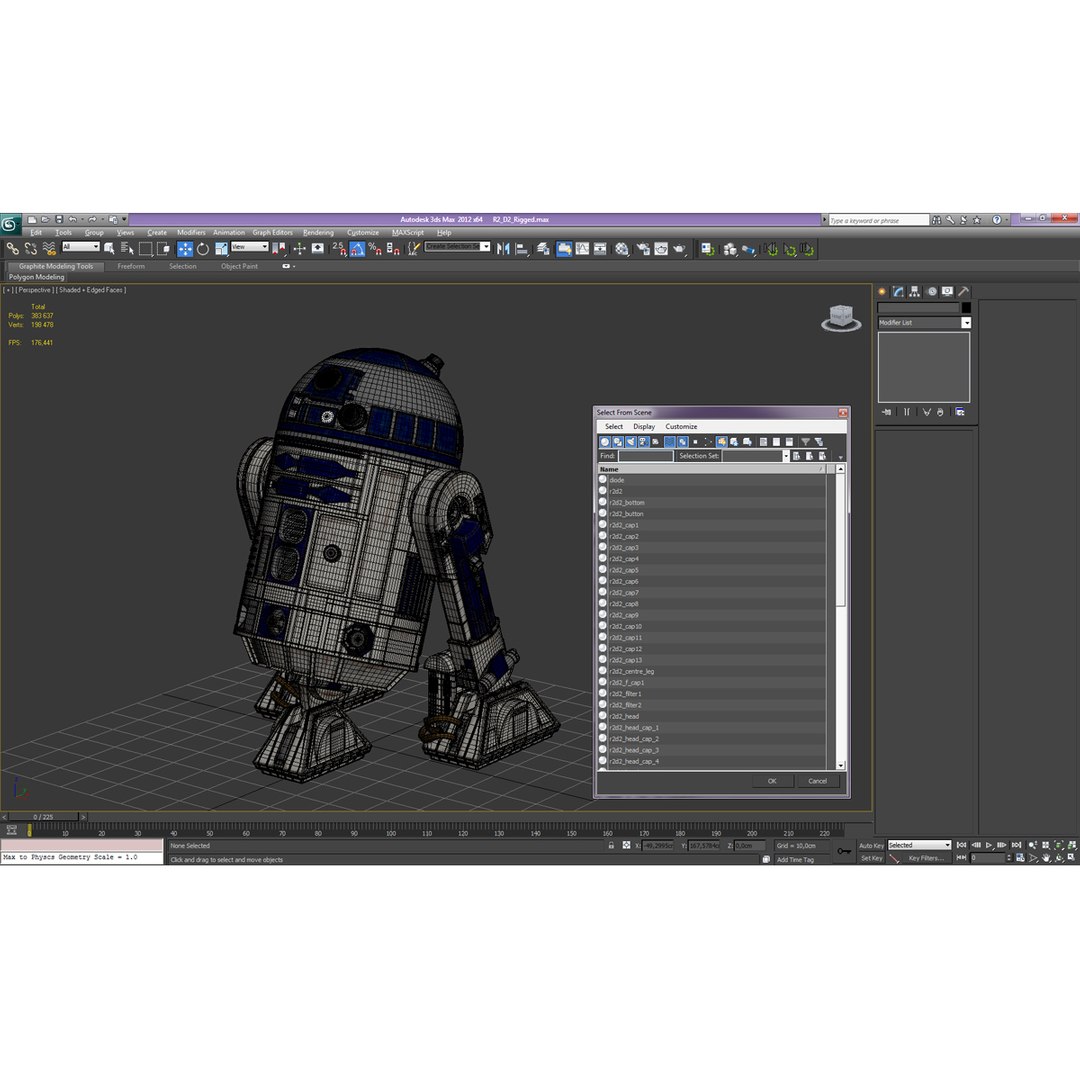Viewport: 1080px width, 1080px height.
Task: Toggle Display Lights filter in Select From Scene
Action: 630,442
